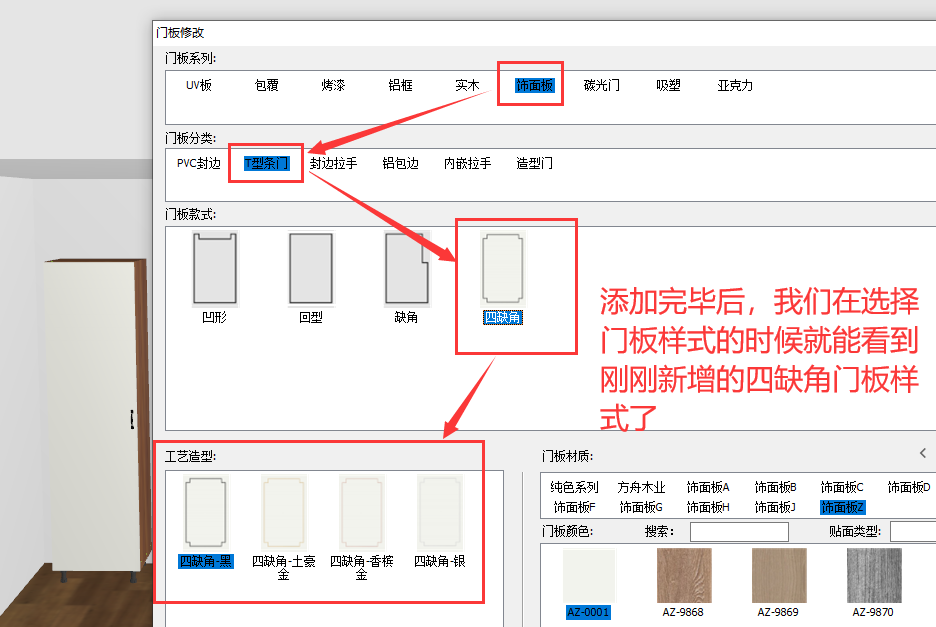
Task: Select the 方舟木业 material group
Action: 641,487
